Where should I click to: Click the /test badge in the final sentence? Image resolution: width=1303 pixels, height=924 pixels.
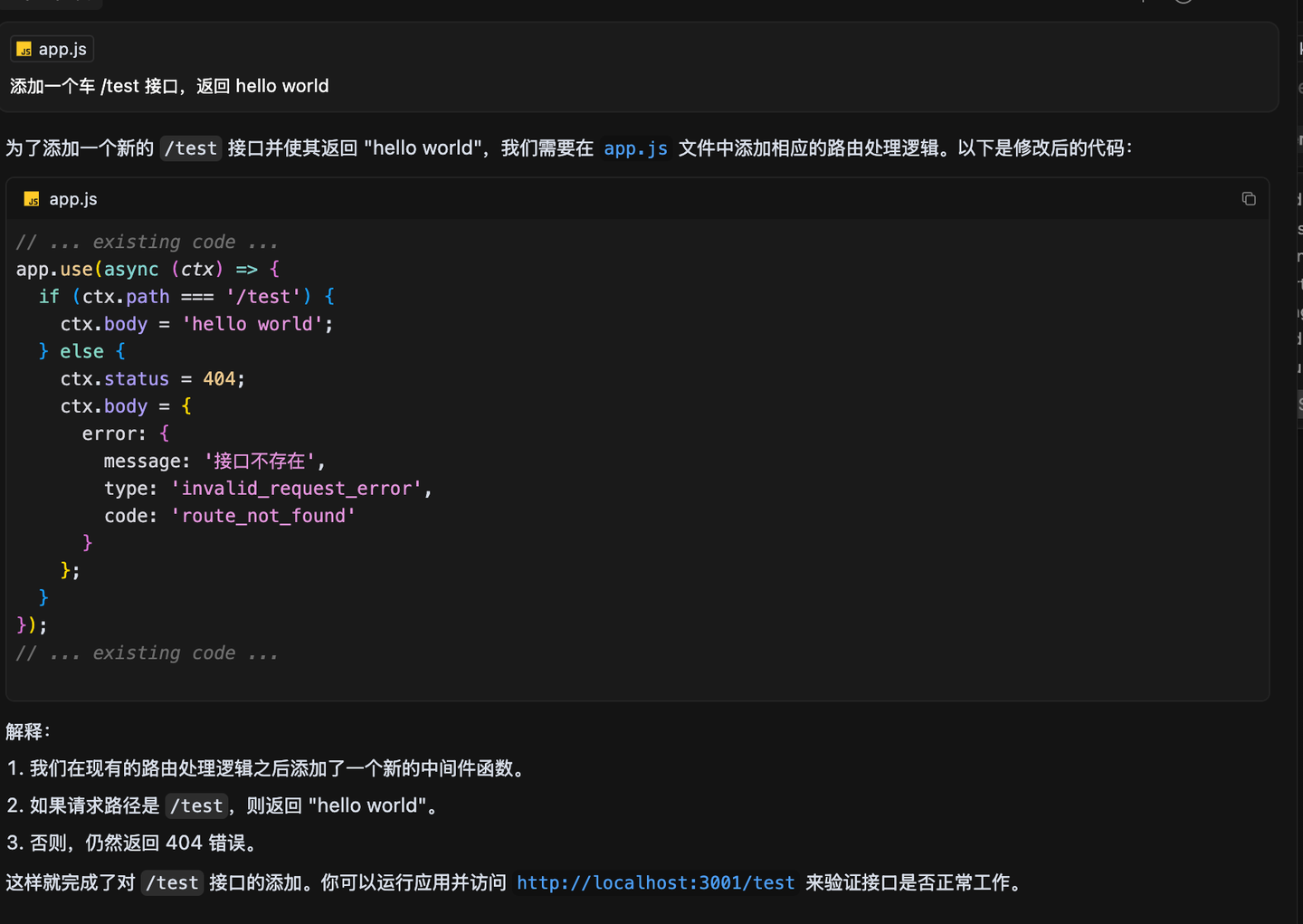click(x=172, y=882)
